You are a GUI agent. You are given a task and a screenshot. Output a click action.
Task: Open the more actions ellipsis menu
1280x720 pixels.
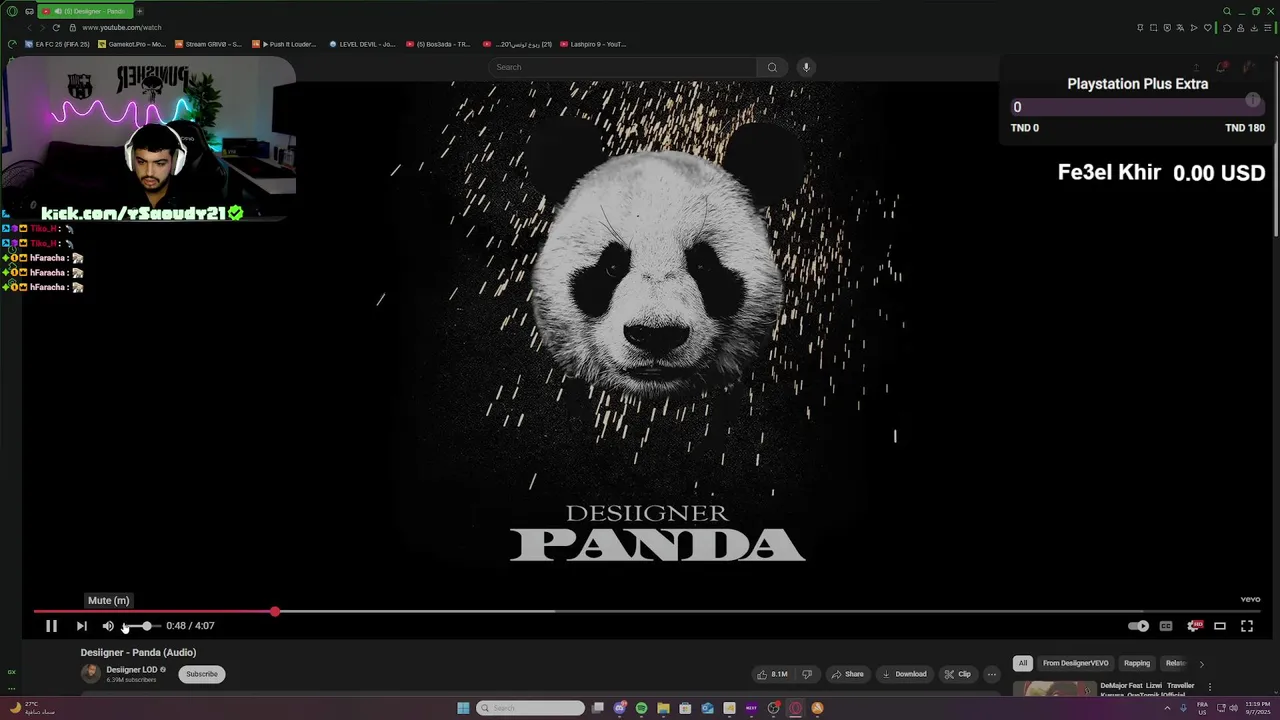click(x=992, y=674)
